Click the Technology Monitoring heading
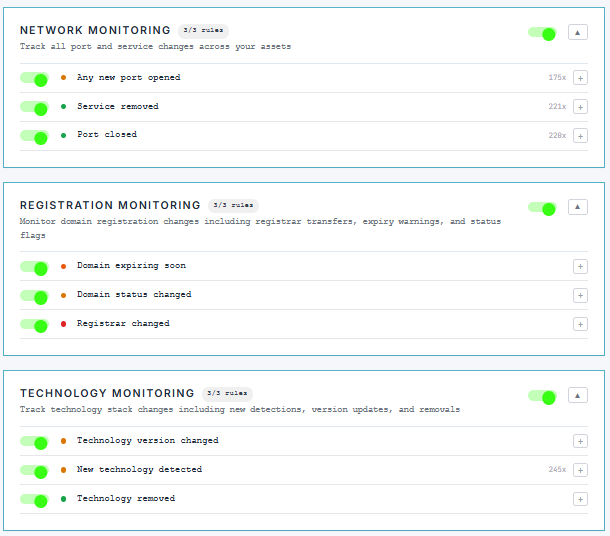610x536 pixels. click(x=107, y=394)
